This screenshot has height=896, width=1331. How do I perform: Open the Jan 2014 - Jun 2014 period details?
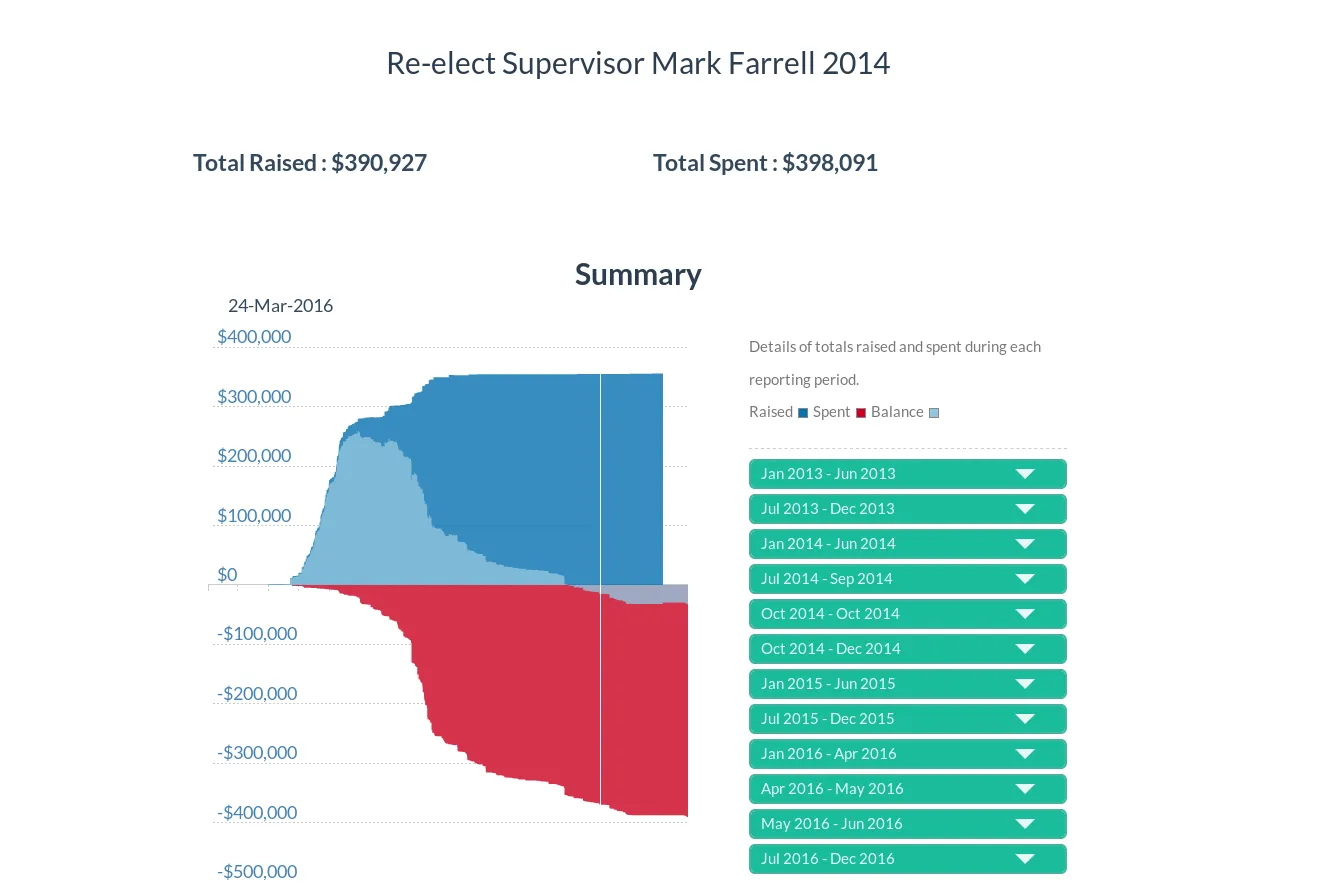tap(906, 543)
